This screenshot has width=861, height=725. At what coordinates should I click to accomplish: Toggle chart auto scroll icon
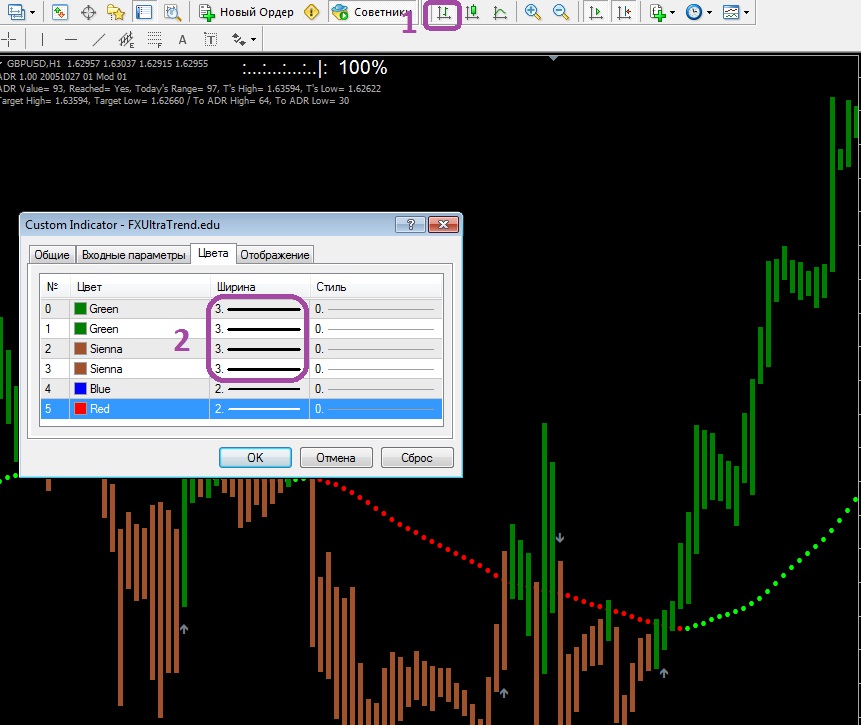596,12
